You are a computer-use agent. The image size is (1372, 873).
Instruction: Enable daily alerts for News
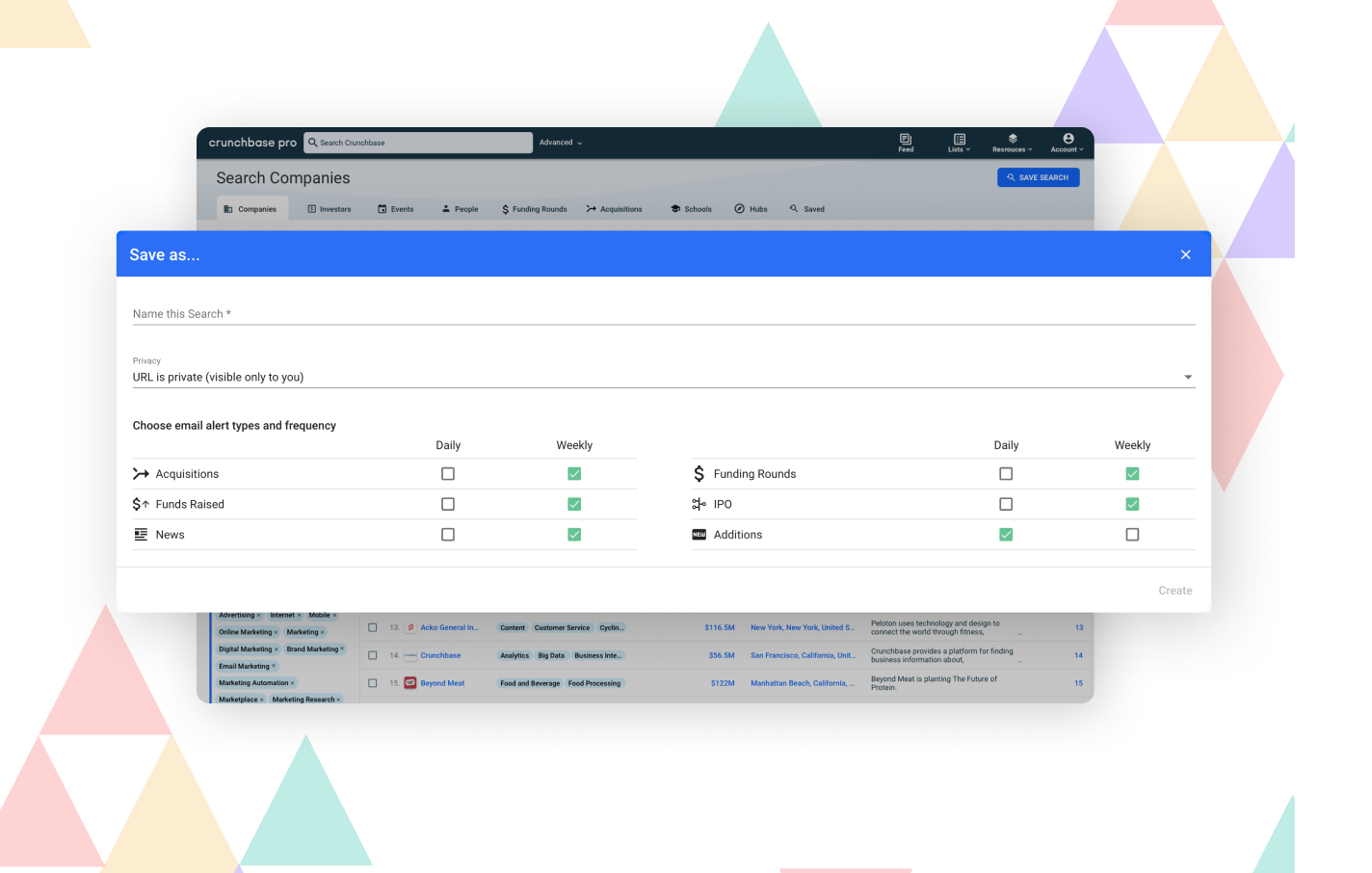tap(448, 534)
